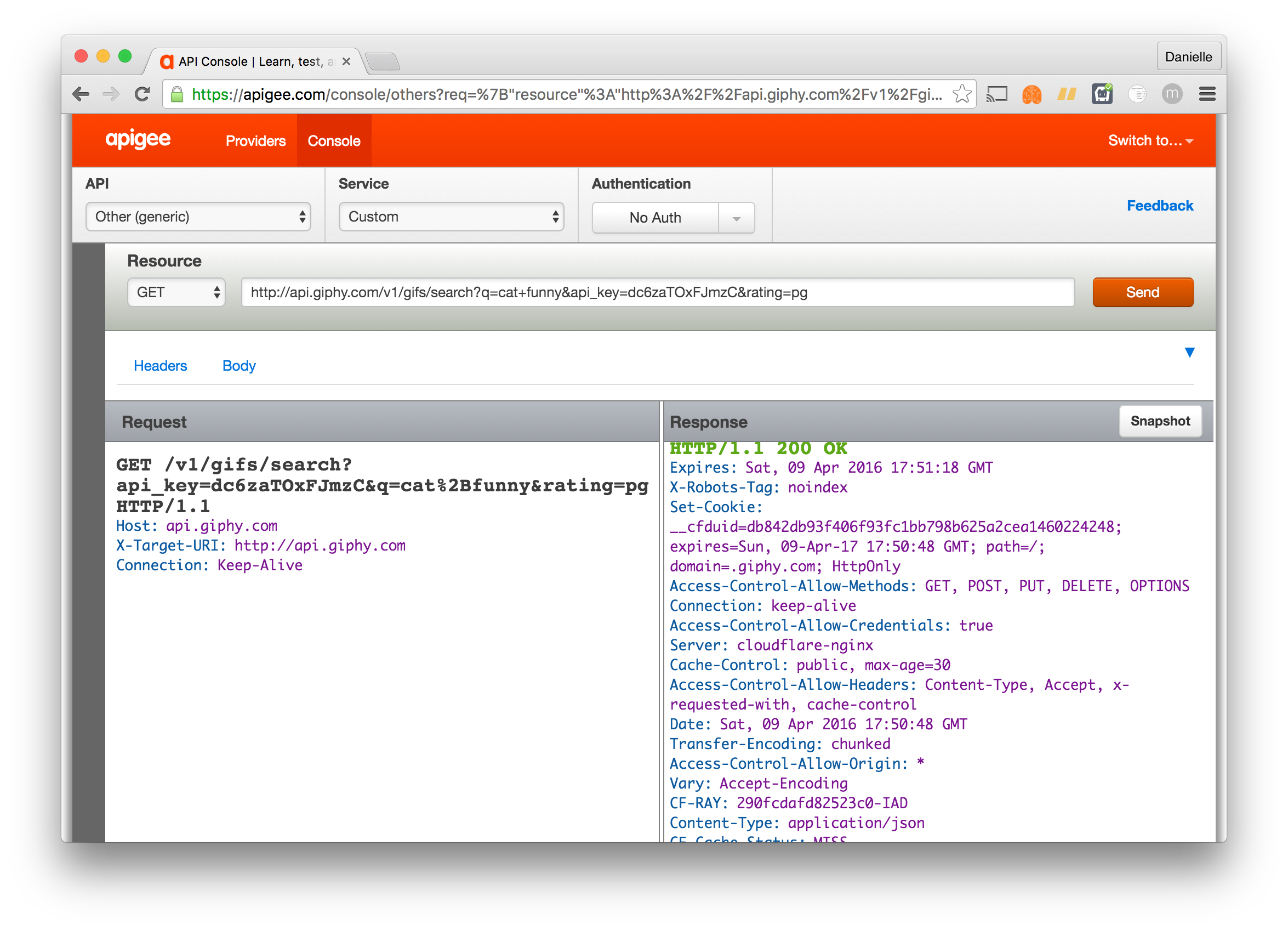Open the orange brain extension icon
The height and width of the screenshot is (930, 1288).
[x=1031, y=94]
